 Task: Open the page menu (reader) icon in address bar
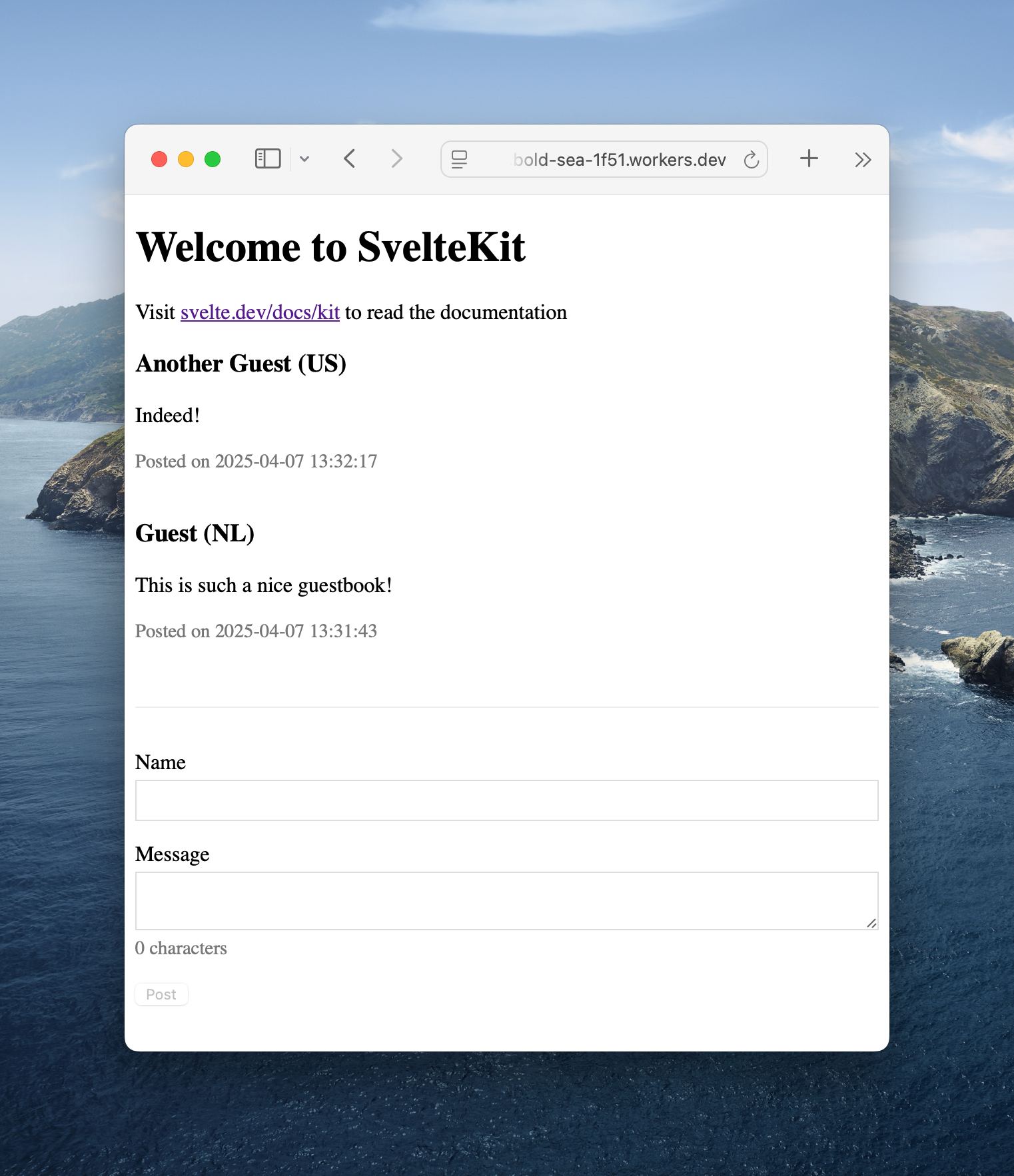(459, 159)
